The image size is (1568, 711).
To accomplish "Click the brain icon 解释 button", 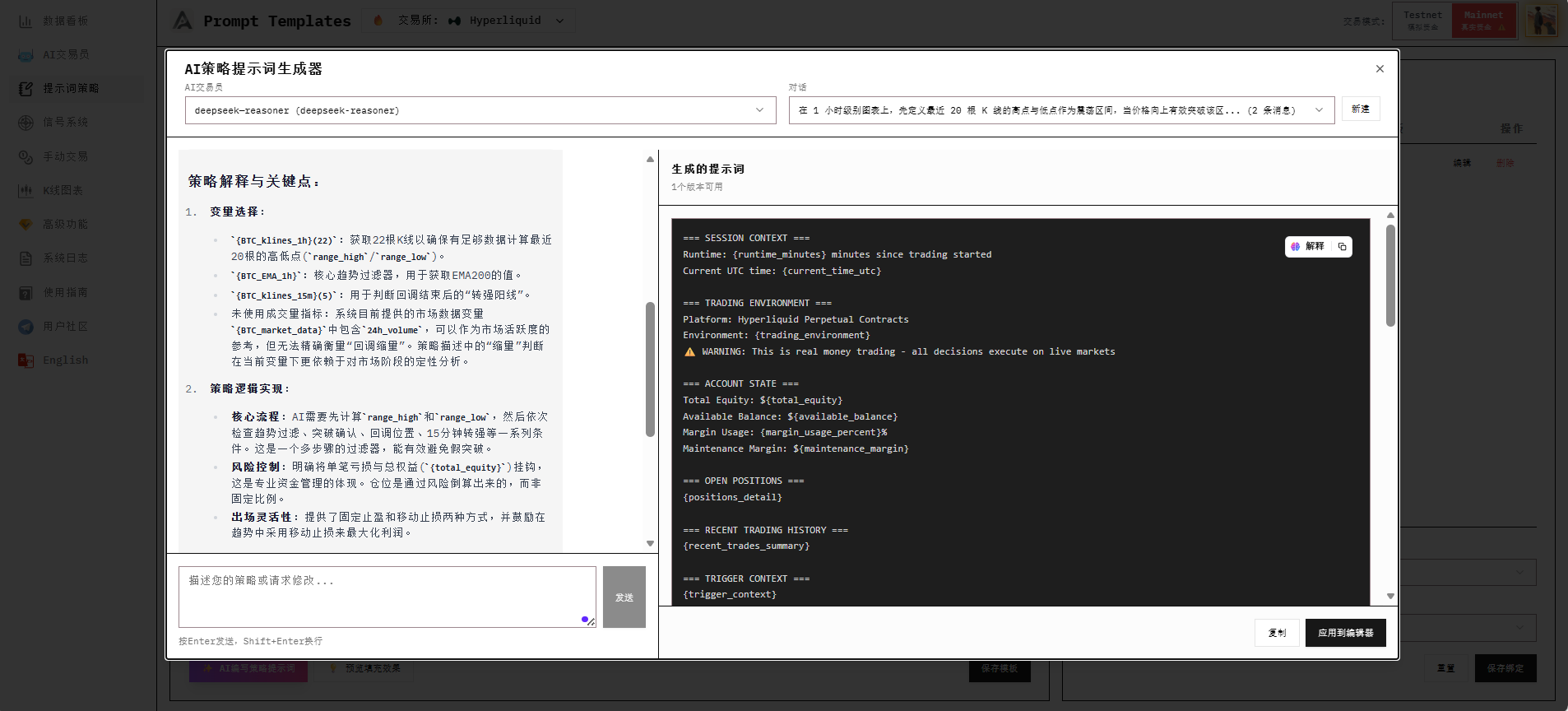I will pos(1307,247).
